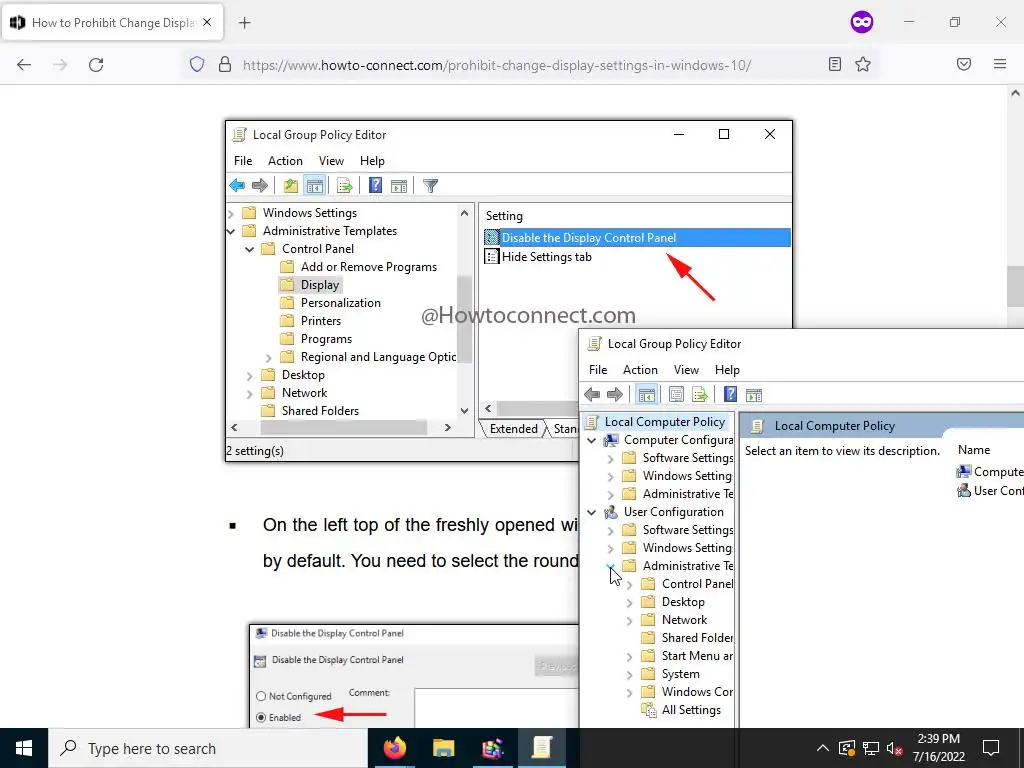Open Windows notification center icon
The image size is (1024, 768).
pos(991,748)
